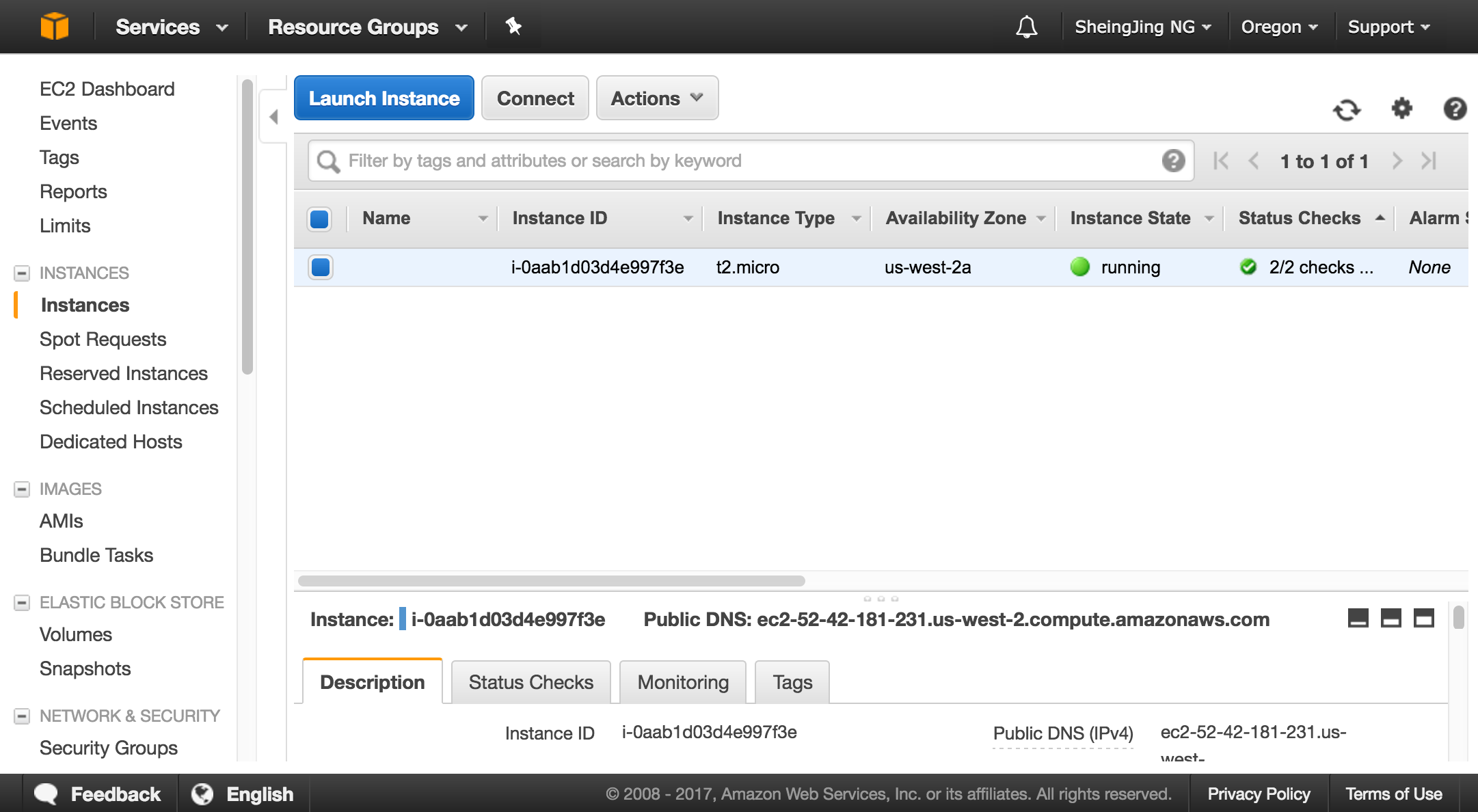Click the Launch Instance button

tap(384, 98)
